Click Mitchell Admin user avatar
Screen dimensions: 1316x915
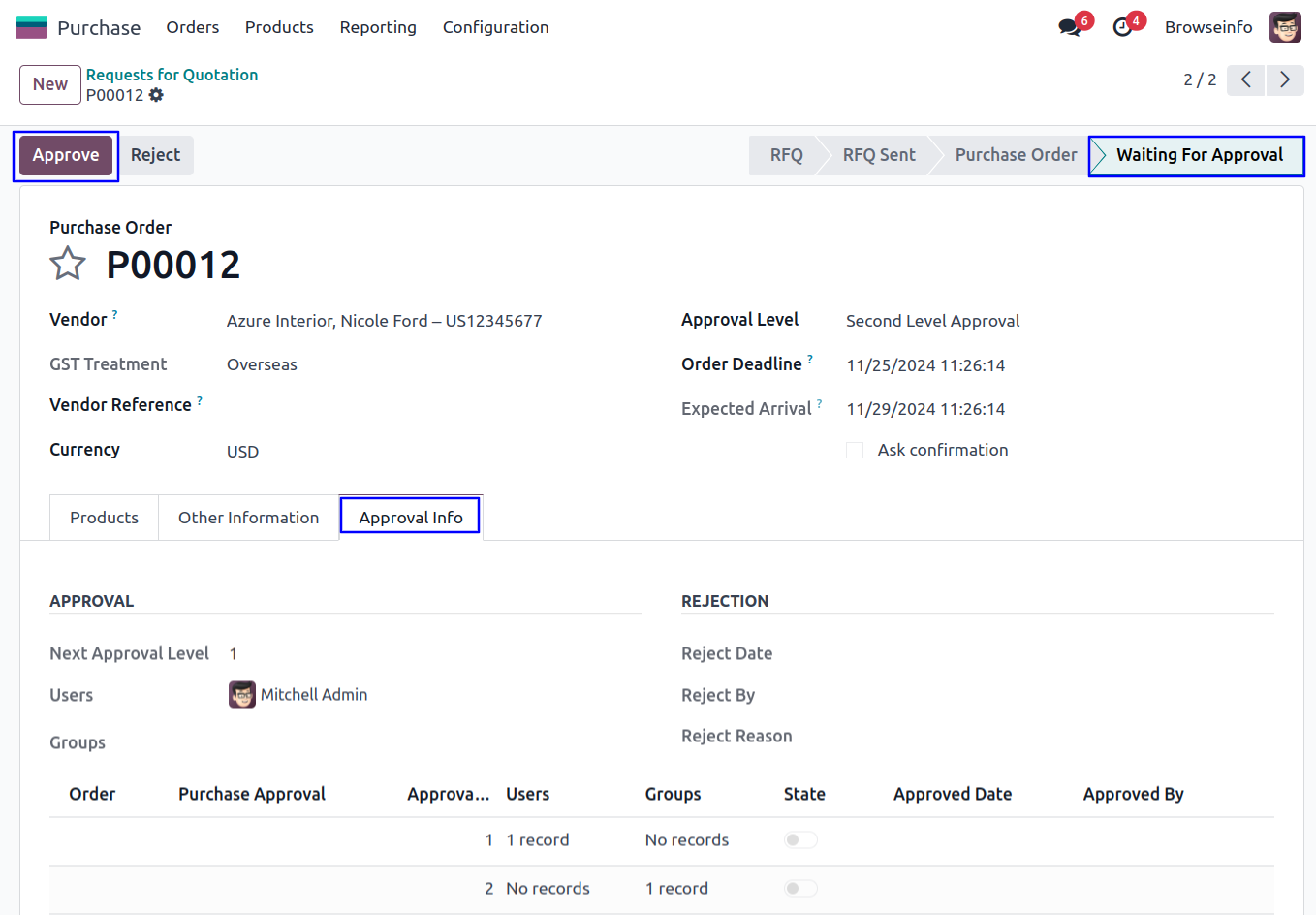tap(242, 695)
